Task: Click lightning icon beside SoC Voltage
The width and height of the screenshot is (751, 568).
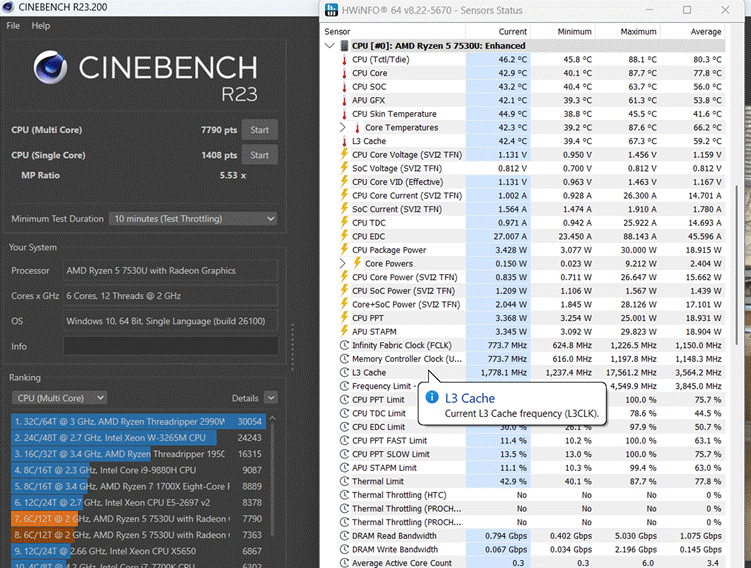Action: tap(344, 169)
